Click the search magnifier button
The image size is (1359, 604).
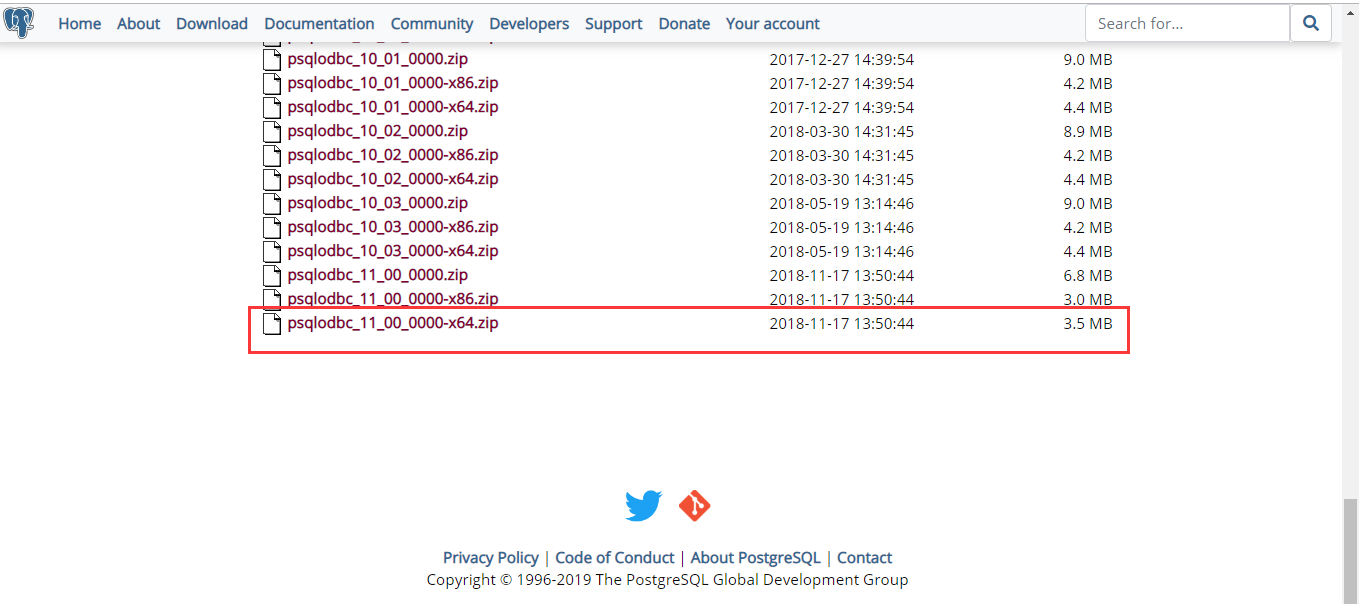(x=1311, y=23)
